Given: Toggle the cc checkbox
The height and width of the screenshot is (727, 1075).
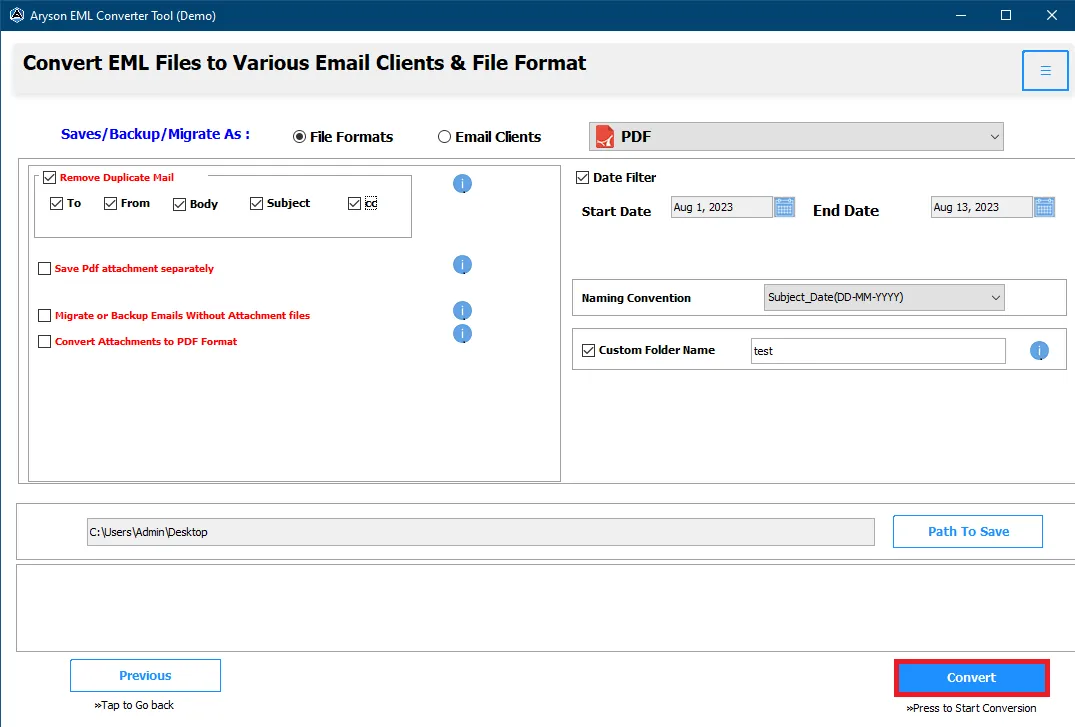Looking at the screenshot, I should (x=354, y=204).
